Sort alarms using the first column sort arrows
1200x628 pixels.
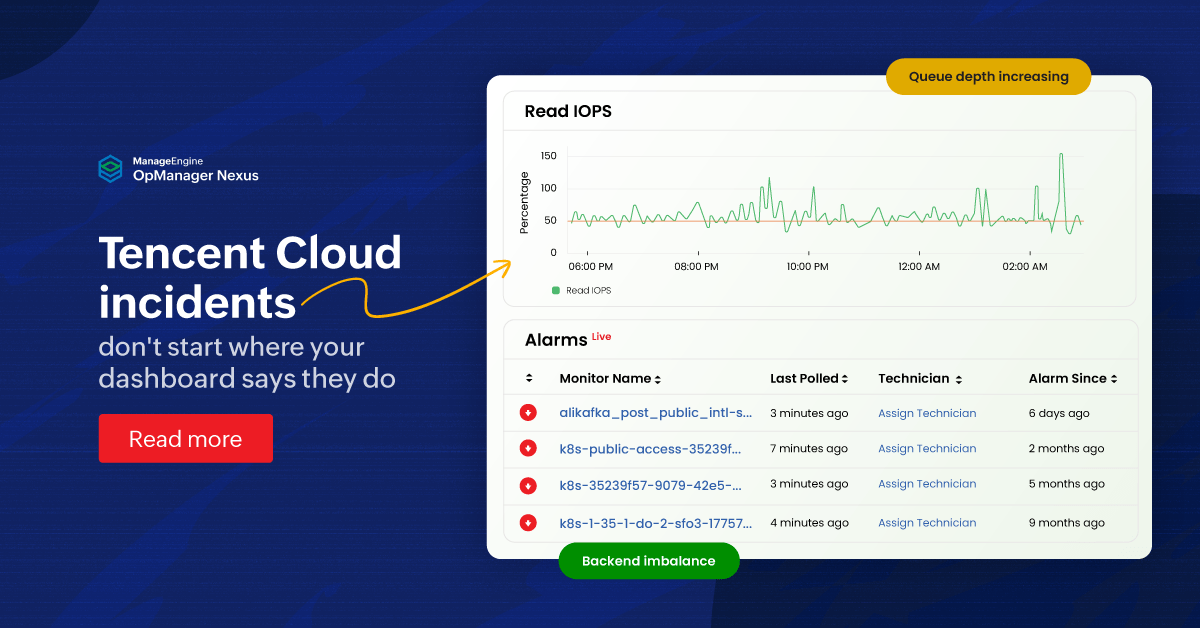(529, 378)
